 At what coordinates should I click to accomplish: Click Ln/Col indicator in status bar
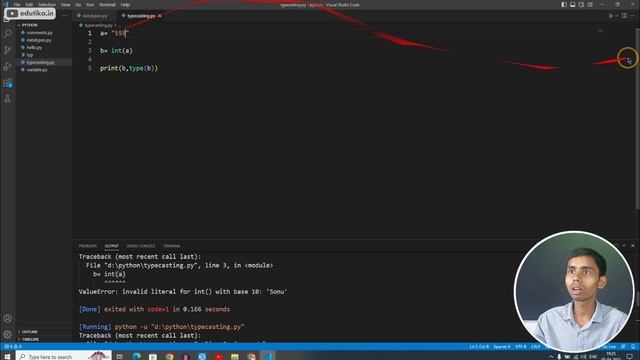478,347
